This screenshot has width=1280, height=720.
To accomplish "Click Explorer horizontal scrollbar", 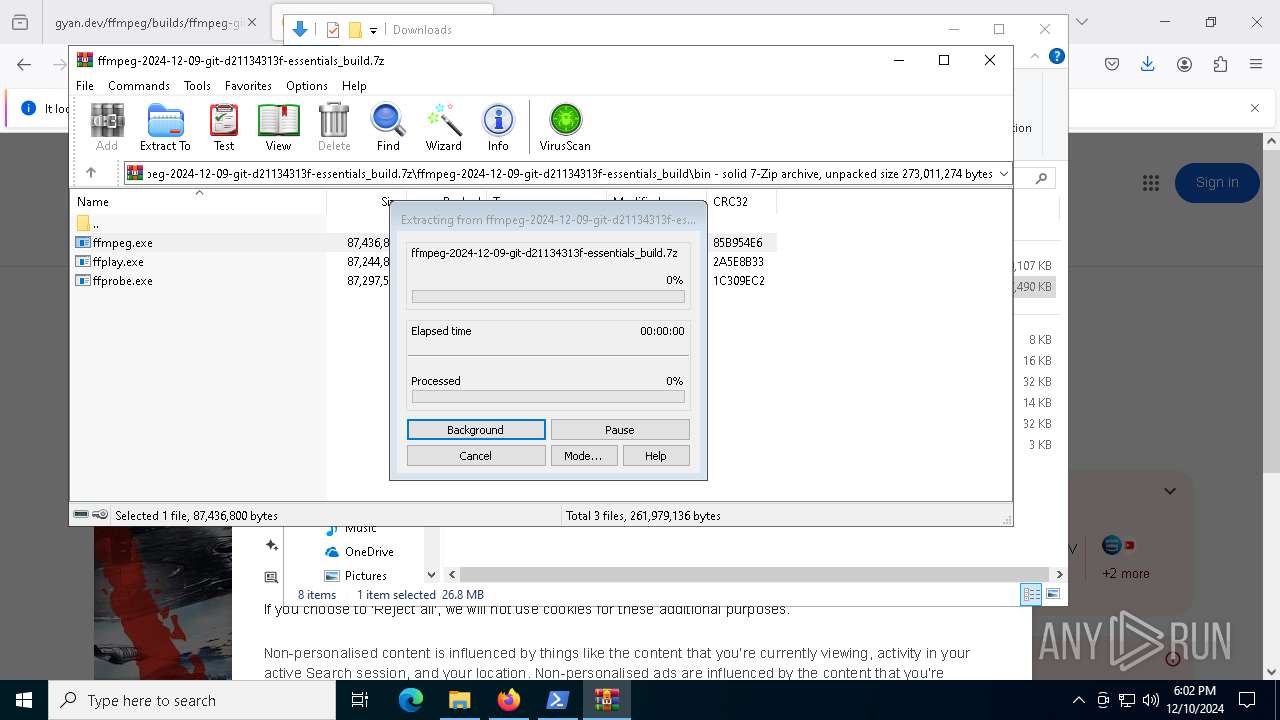I will (755, 574).
